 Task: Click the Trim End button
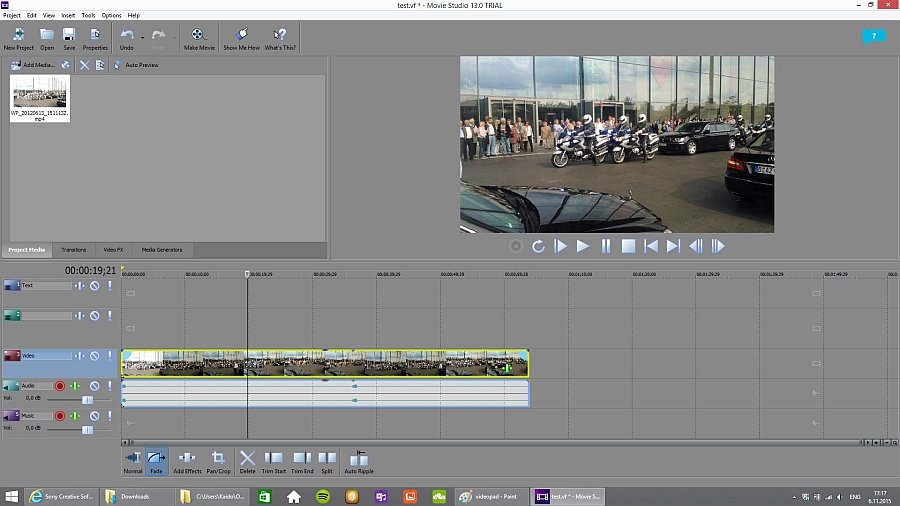click(x=302, y=462)
